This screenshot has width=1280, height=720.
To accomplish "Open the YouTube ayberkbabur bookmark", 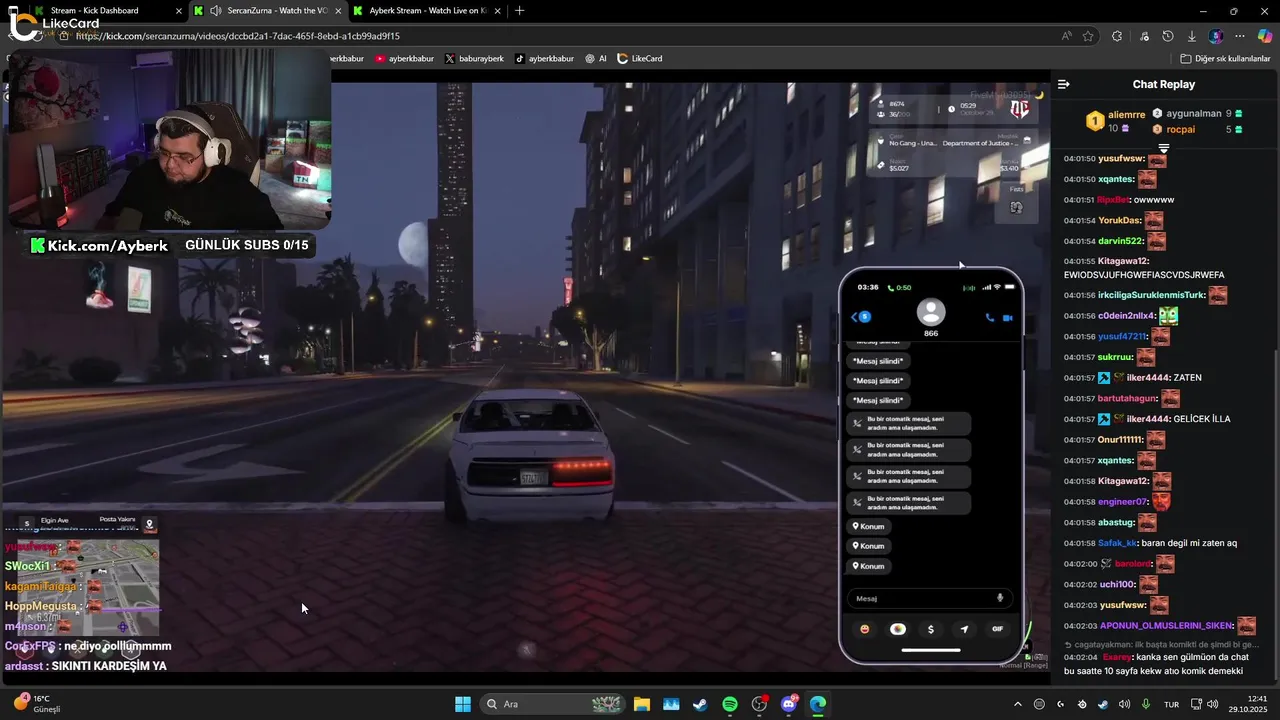I will (x=404, y=59).
